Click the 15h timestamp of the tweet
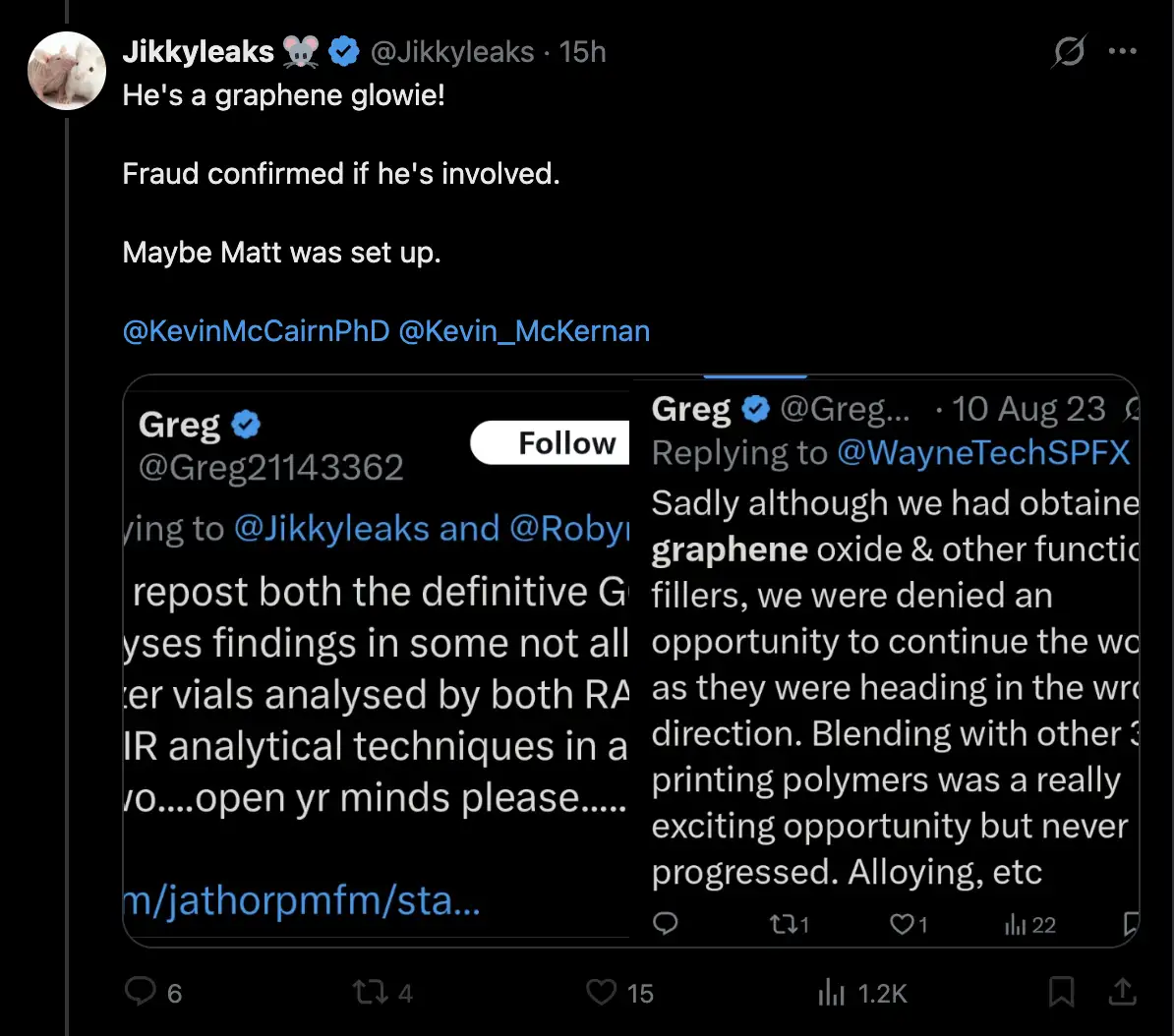This screenshot has width=1174, height=1036. click(582, 52)
